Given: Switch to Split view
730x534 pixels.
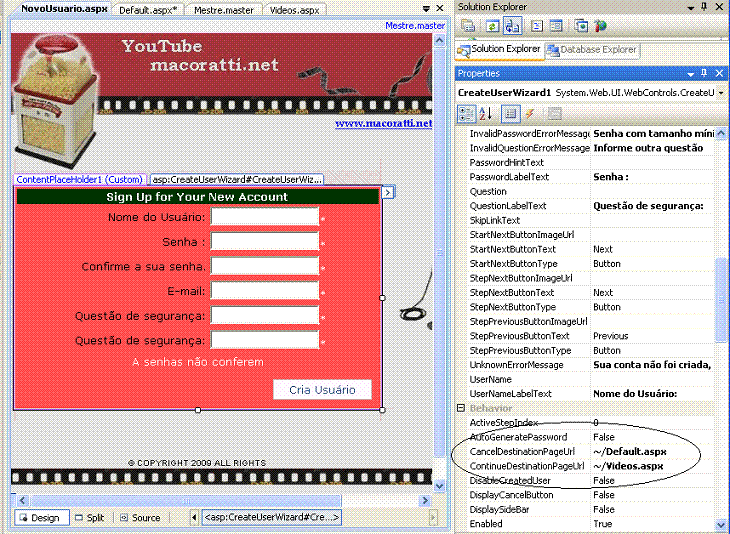Looking at the screenshot, I should (x=90, y=517).
